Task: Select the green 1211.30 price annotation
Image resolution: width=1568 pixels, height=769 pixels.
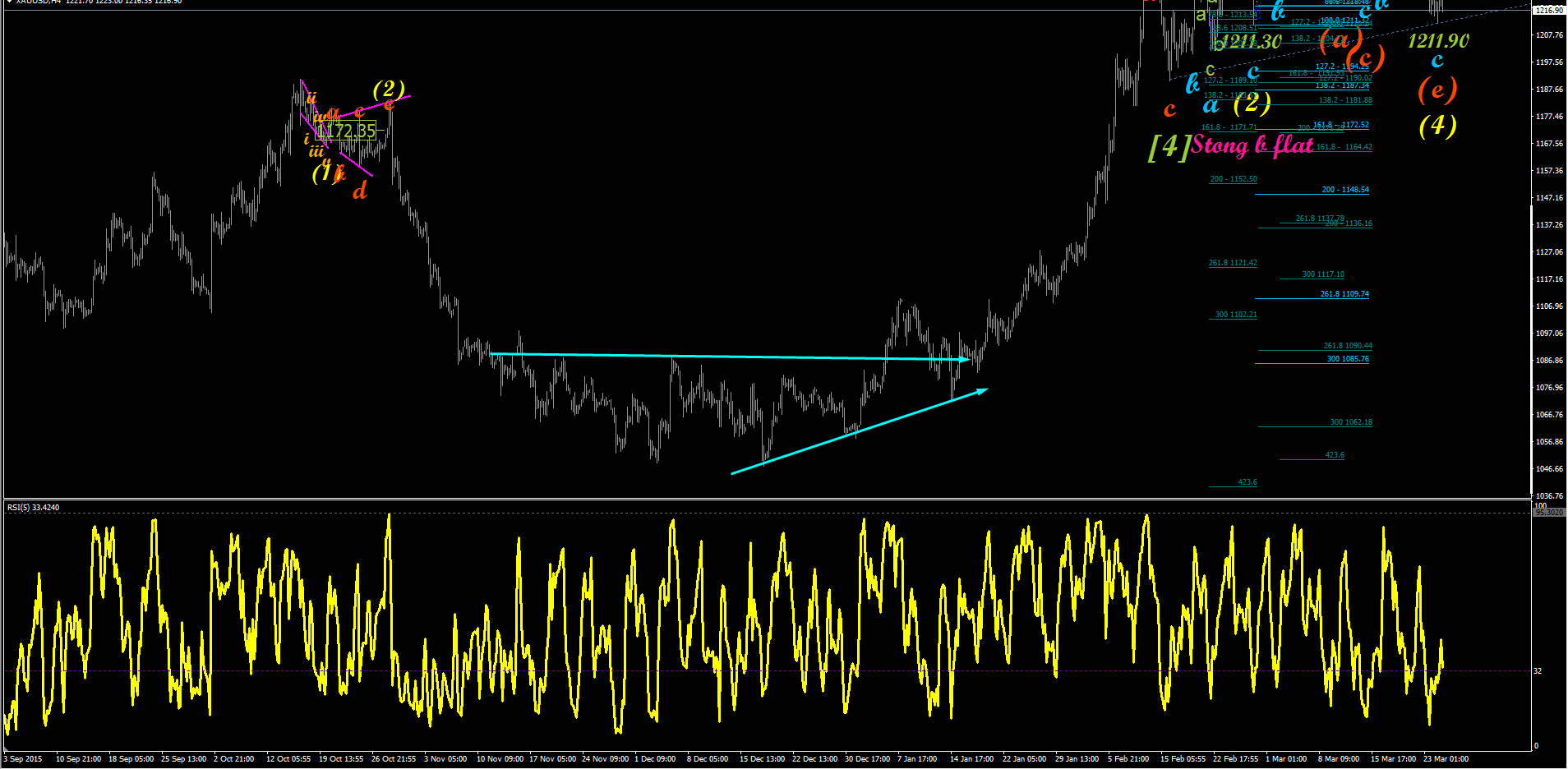Action: (x=1251, y=41)
